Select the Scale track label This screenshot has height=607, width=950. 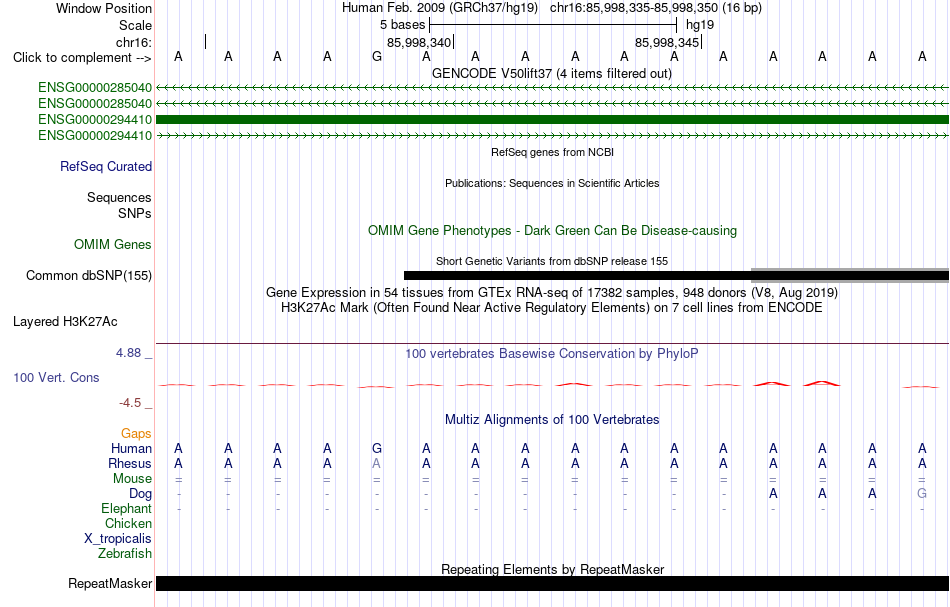coord(135,25)
